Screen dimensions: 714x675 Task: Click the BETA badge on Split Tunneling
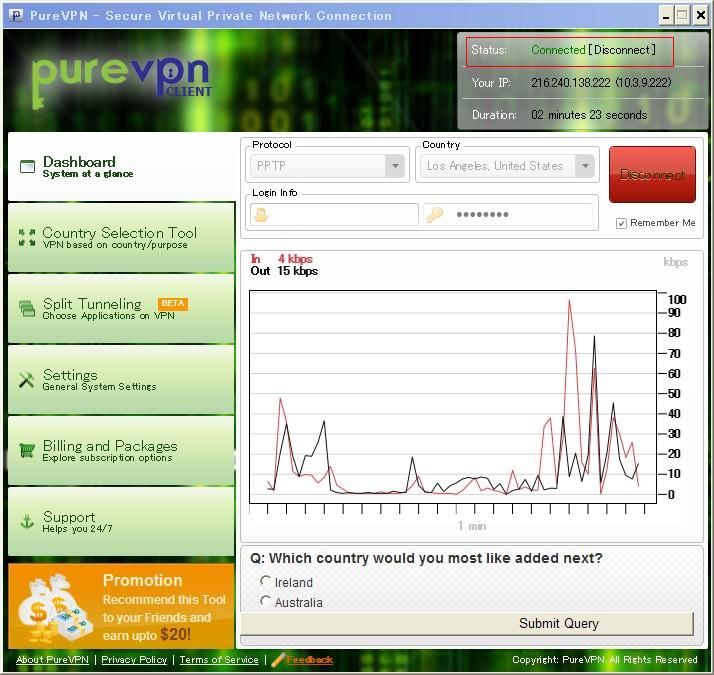pos(173,303)
